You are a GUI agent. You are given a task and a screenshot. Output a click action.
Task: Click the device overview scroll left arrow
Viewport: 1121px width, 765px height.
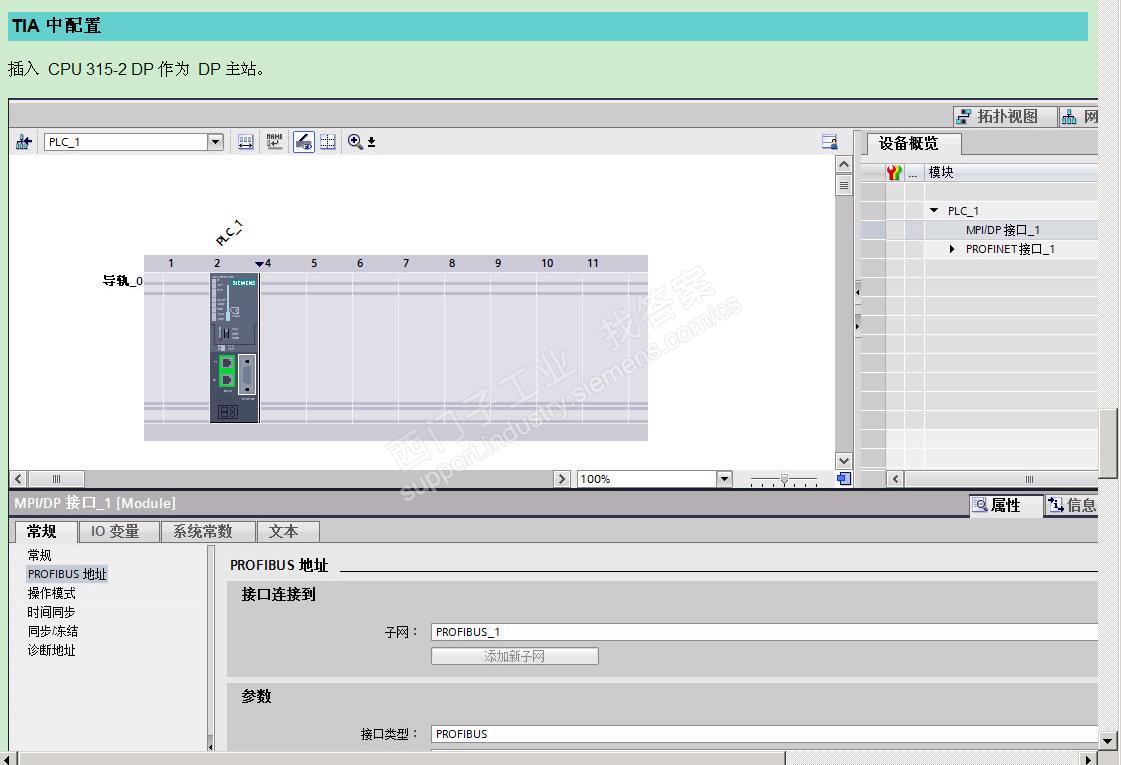(x=895, y=479)
